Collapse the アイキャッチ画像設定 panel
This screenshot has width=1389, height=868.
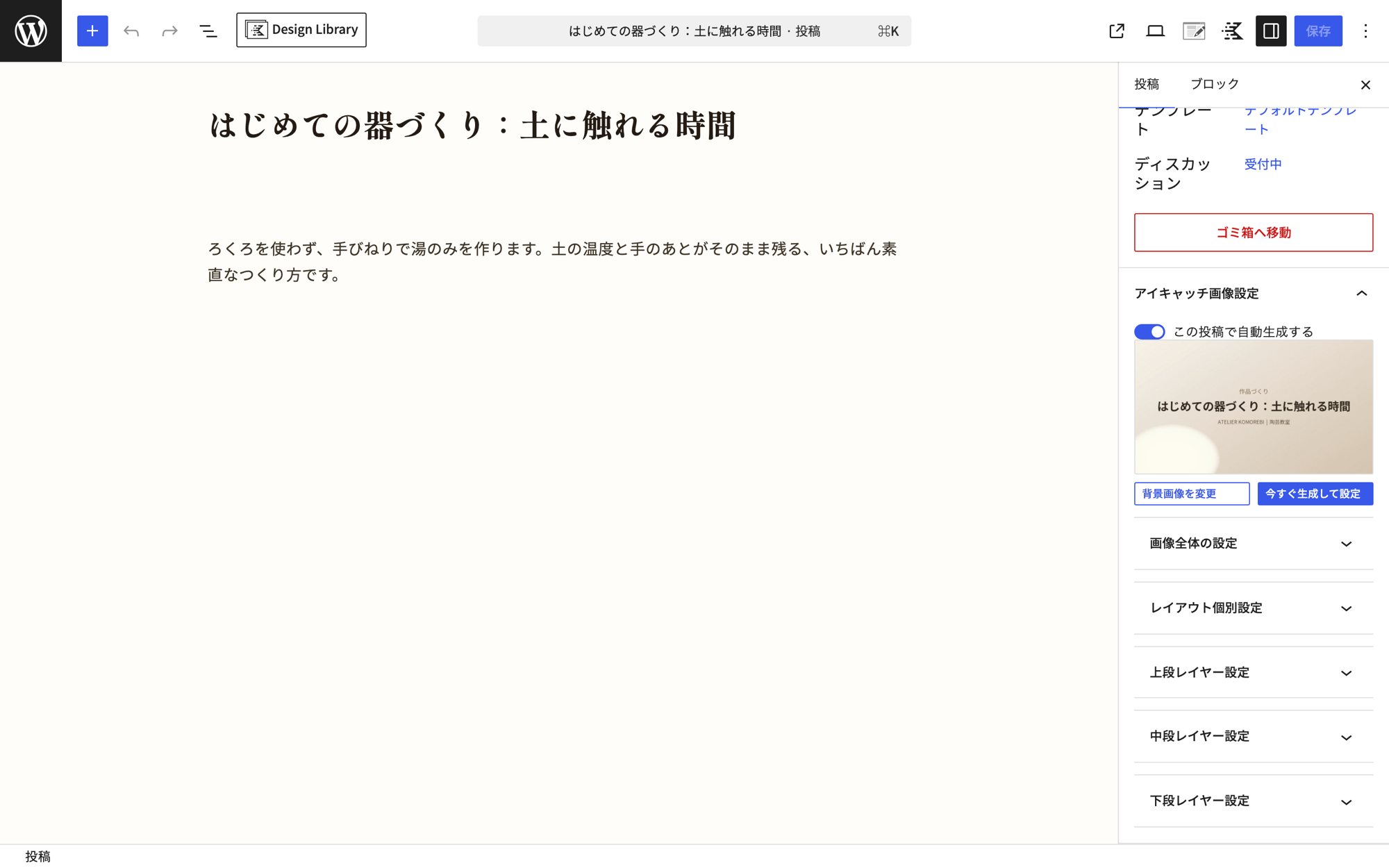(1254, 293)
